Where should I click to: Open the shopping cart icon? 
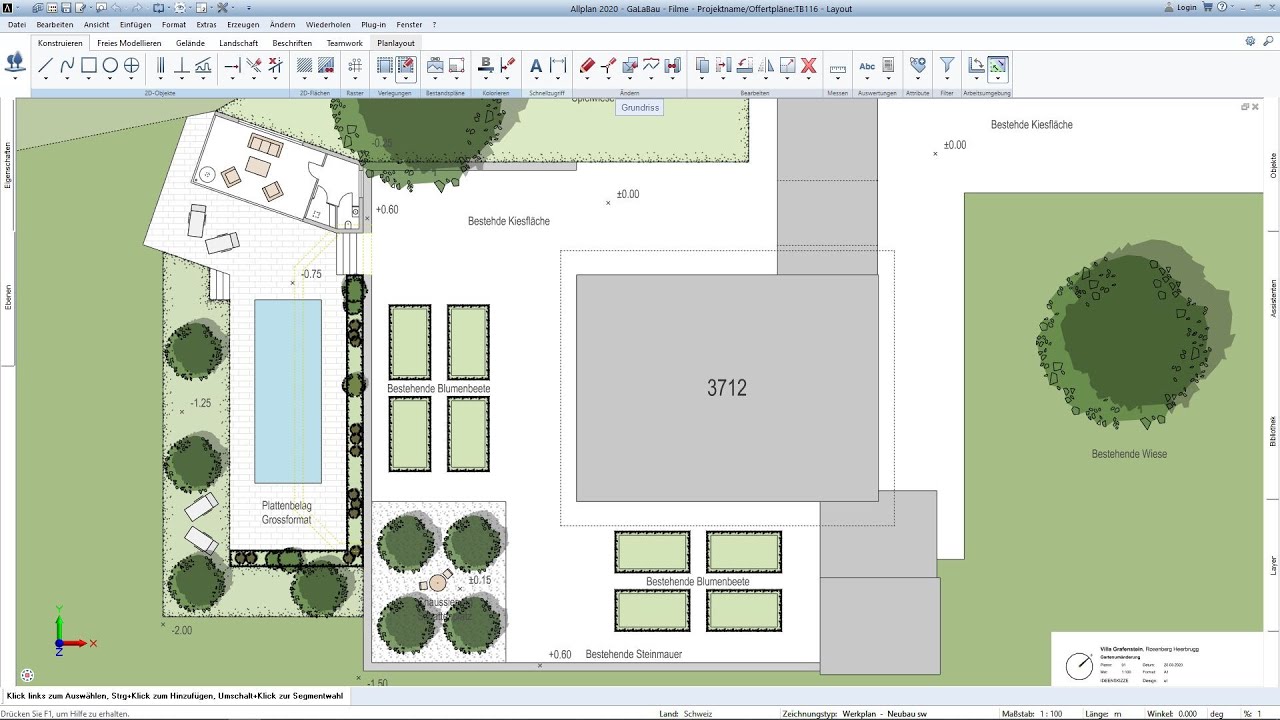click(x=1208, y=7)
